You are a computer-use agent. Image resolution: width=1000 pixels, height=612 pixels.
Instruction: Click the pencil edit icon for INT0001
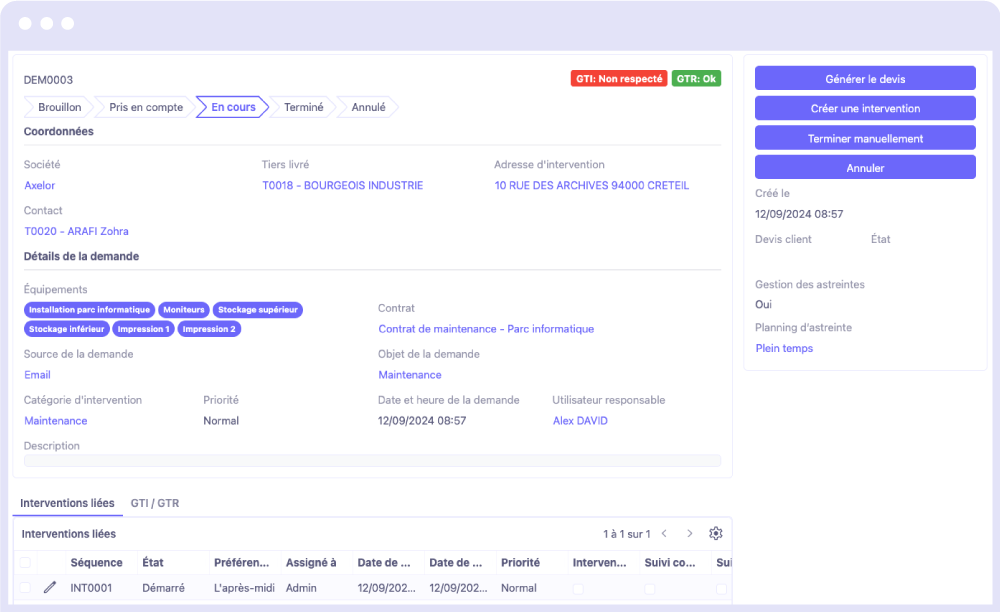tap(50, 588)
